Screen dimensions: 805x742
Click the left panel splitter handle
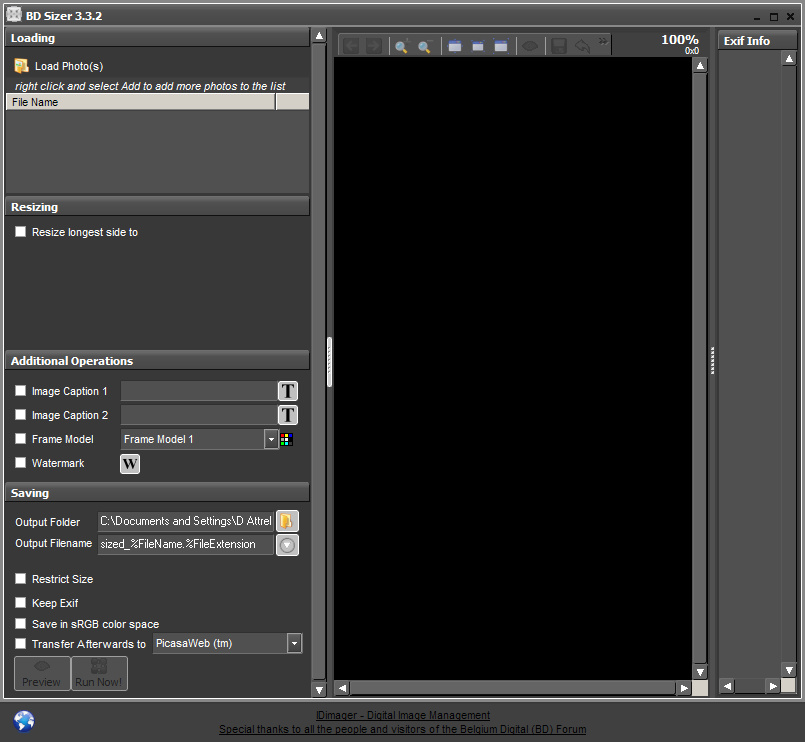coord(330,362)
